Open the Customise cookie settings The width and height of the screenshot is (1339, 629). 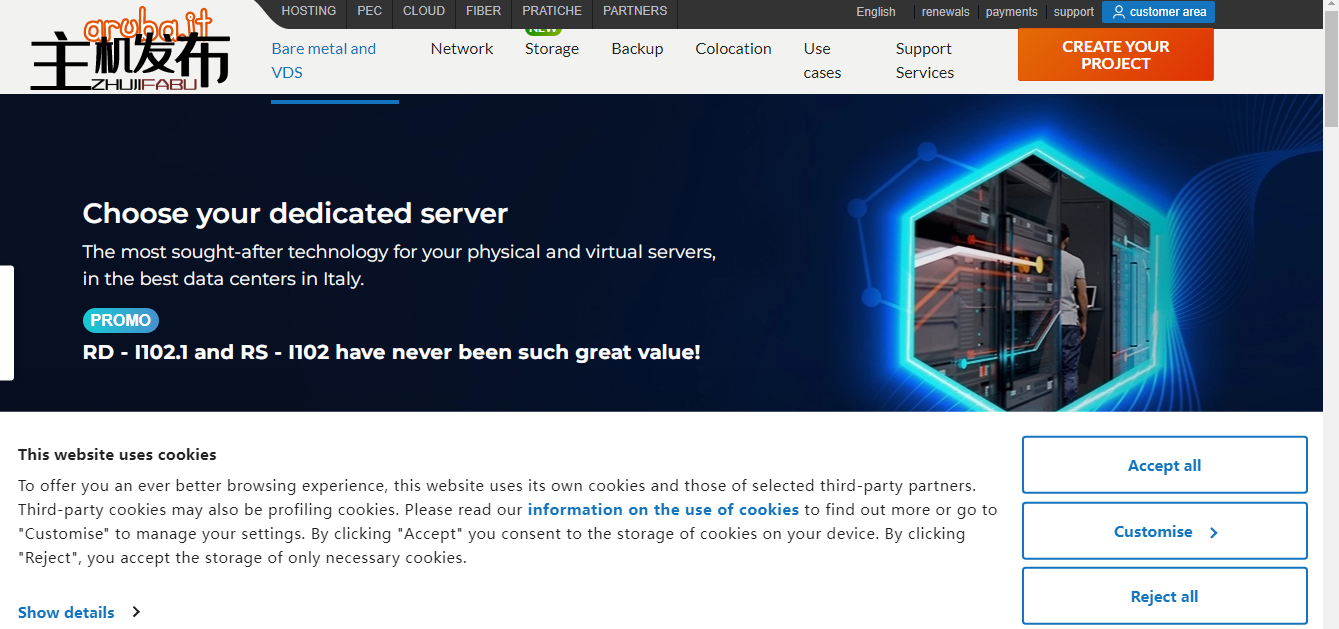pos(1164,531)
